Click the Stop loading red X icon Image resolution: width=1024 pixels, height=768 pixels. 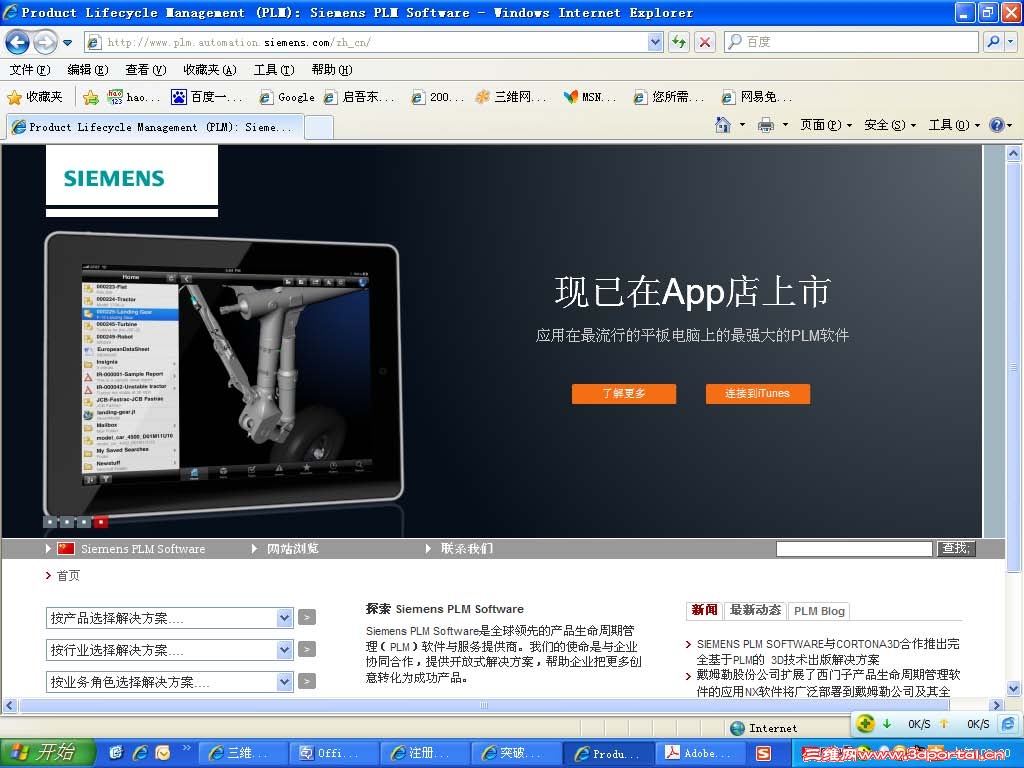pyautogui.click(x=705, y=42)
